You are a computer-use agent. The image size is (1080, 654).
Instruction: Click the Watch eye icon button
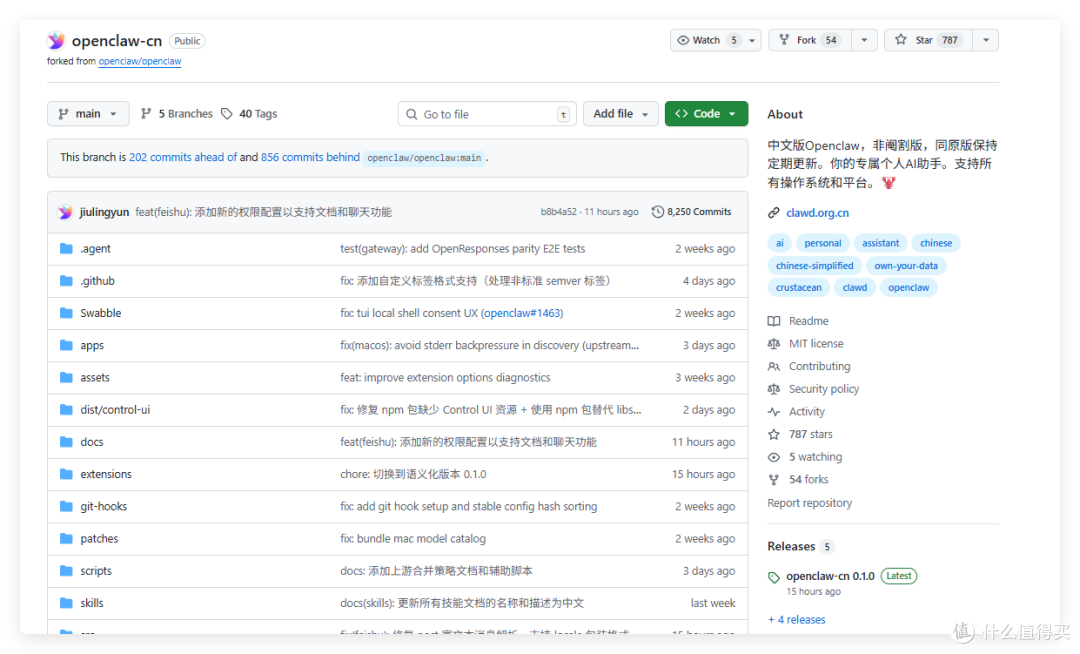click(x=683, y=41)
